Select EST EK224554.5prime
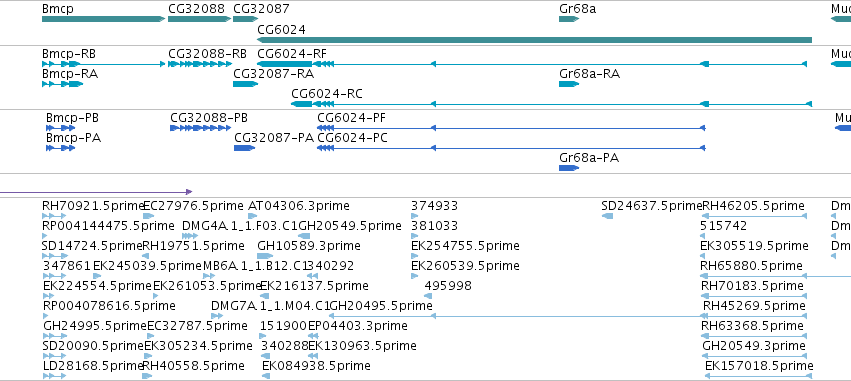Image resolution: width=851 pixels, height=381 pixels. click(97, 286)
